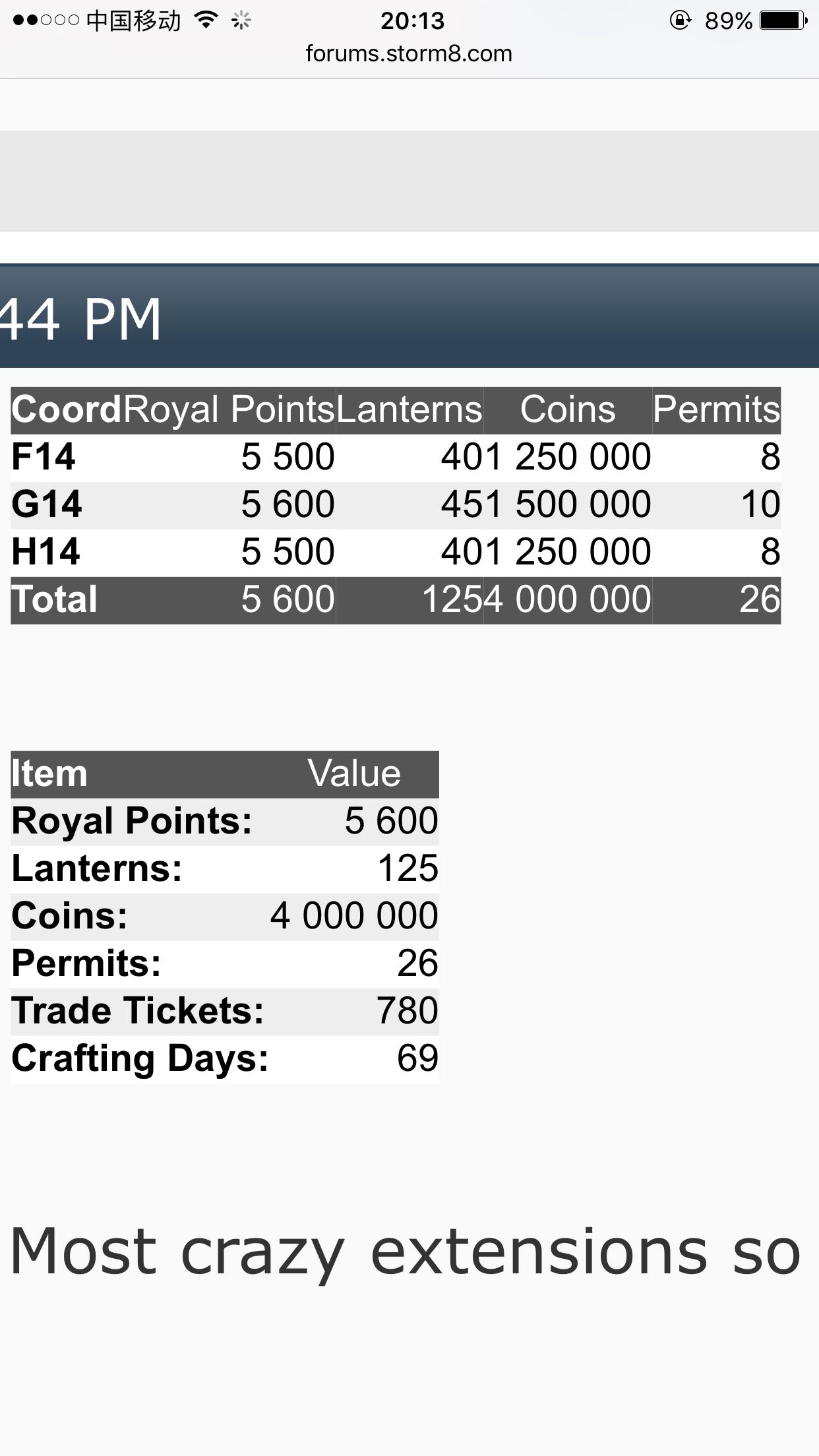Screen dimensions: 819x1456
Task: Click the Crafting Days: row label
Action: pos(140,1058)
